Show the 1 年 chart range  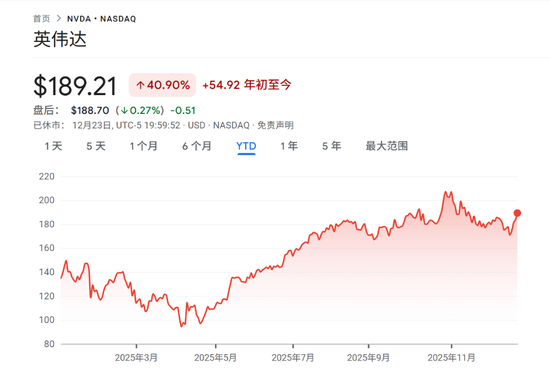pos(289,146)
